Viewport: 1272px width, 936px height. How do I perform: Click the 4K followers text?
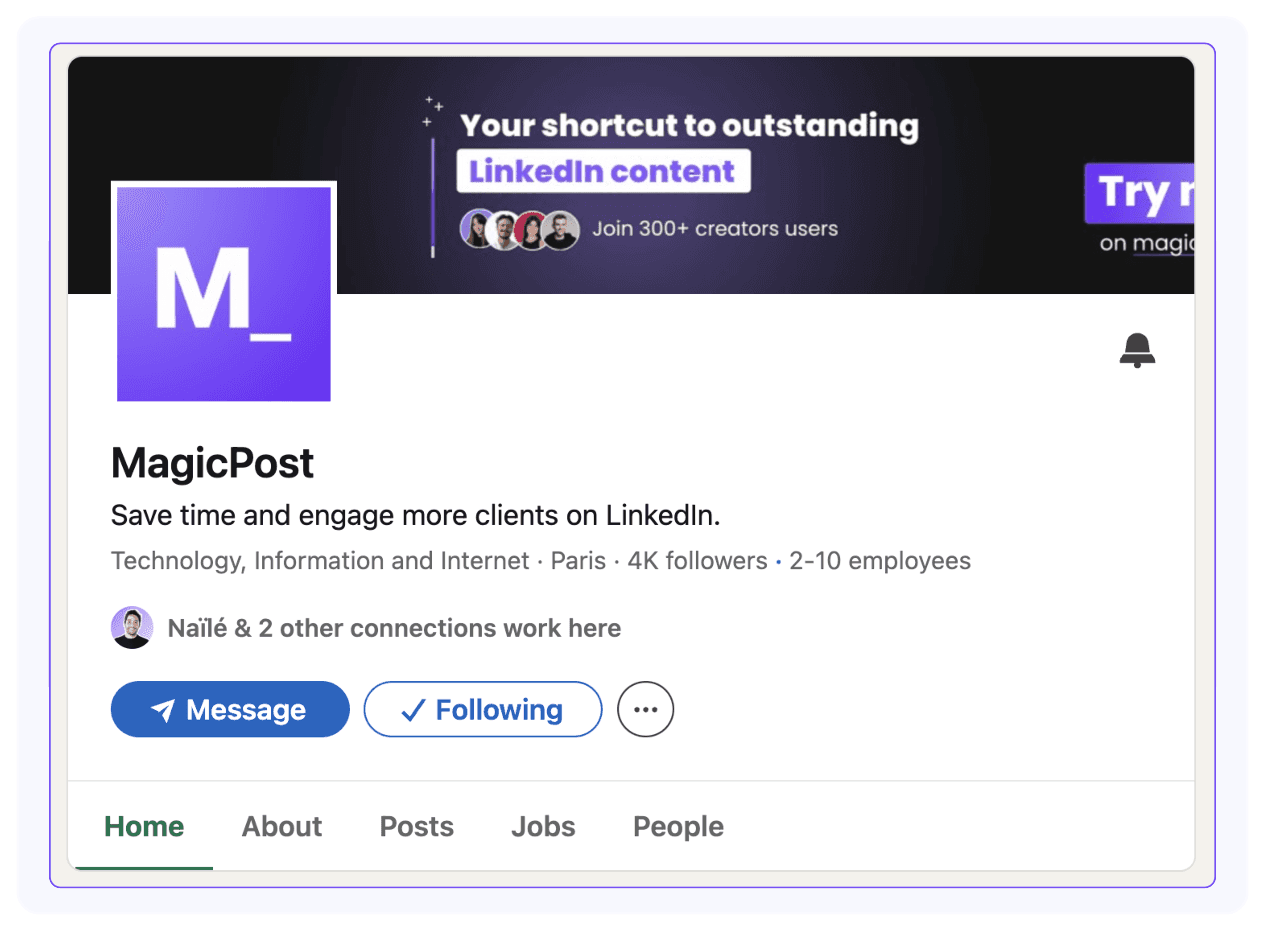point(697,561)
